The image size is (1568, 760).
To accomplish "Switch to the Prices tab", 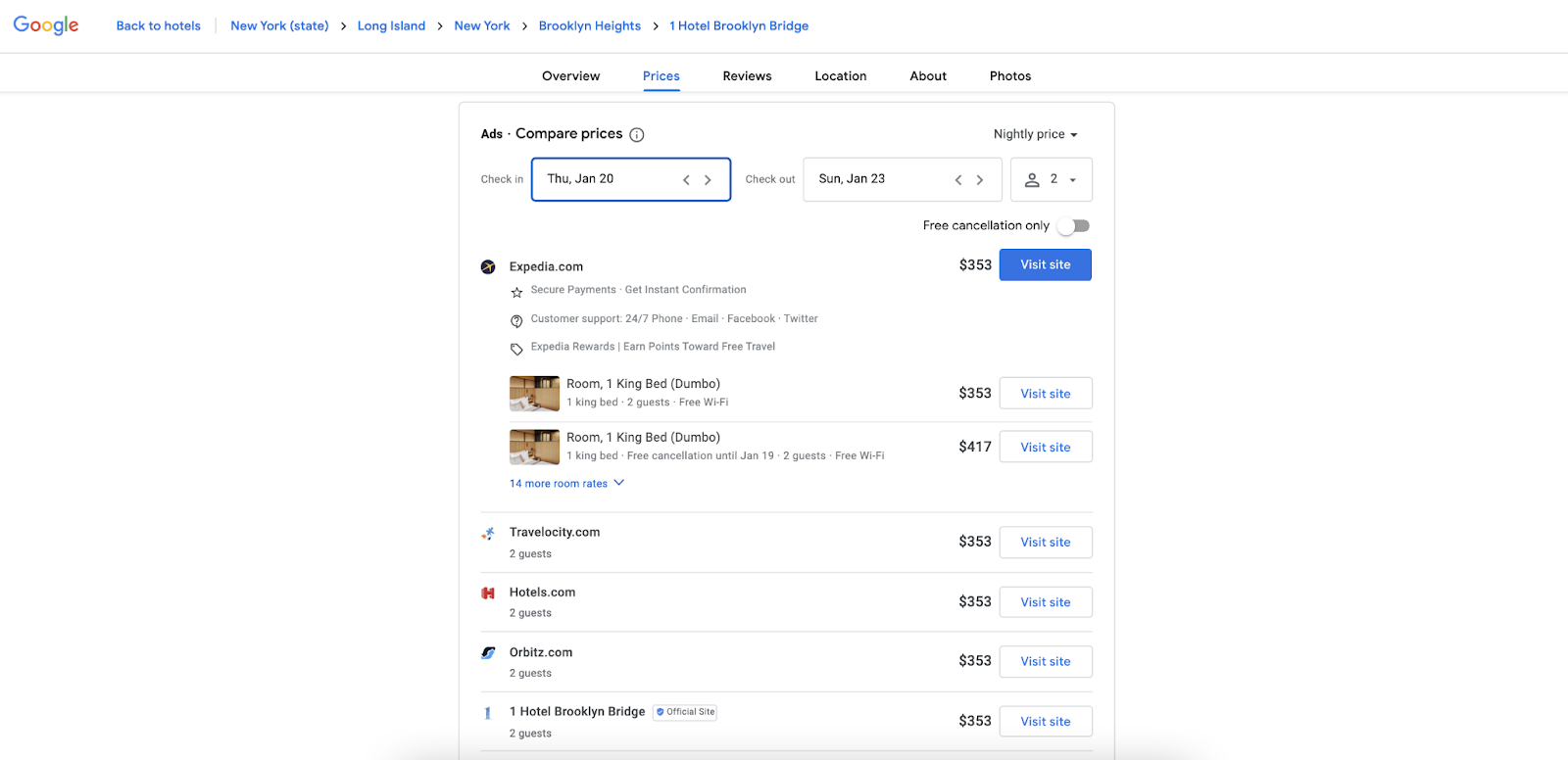I will (x=661, y=76).
